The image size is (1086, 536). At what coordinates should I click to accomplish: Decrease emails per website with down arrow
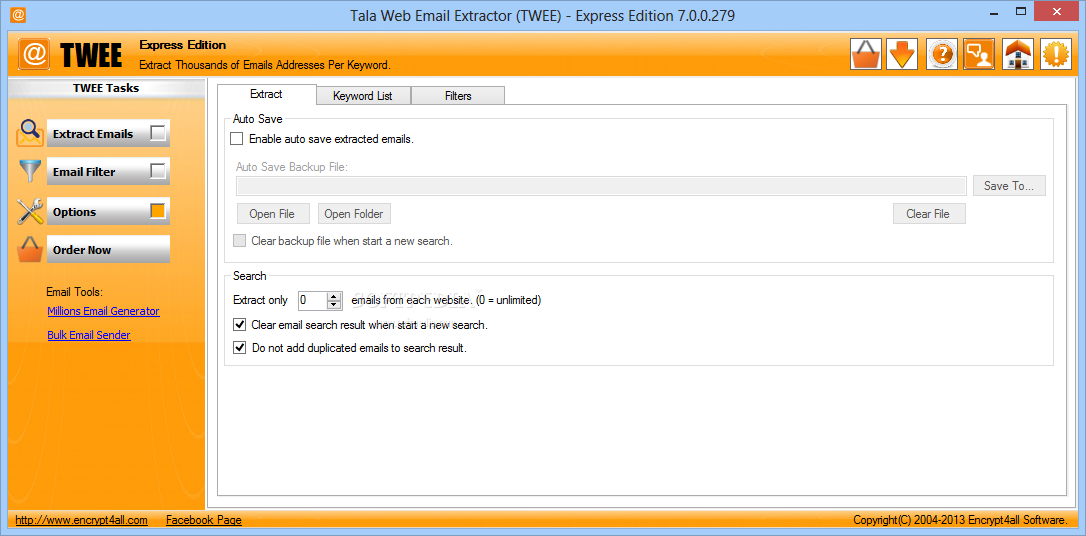(335, 305)
